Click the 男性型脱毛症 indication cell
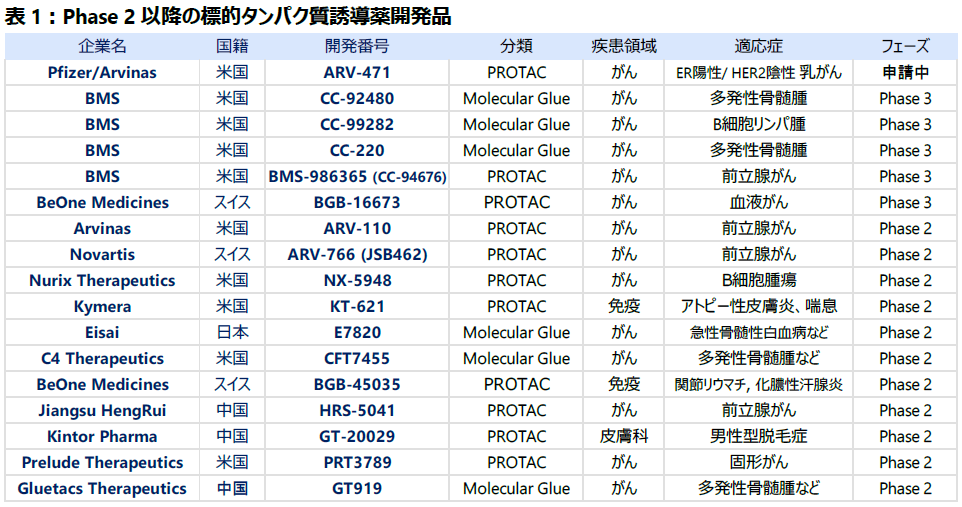The width and height of the screenshot is (962, 507). [758, 437]
